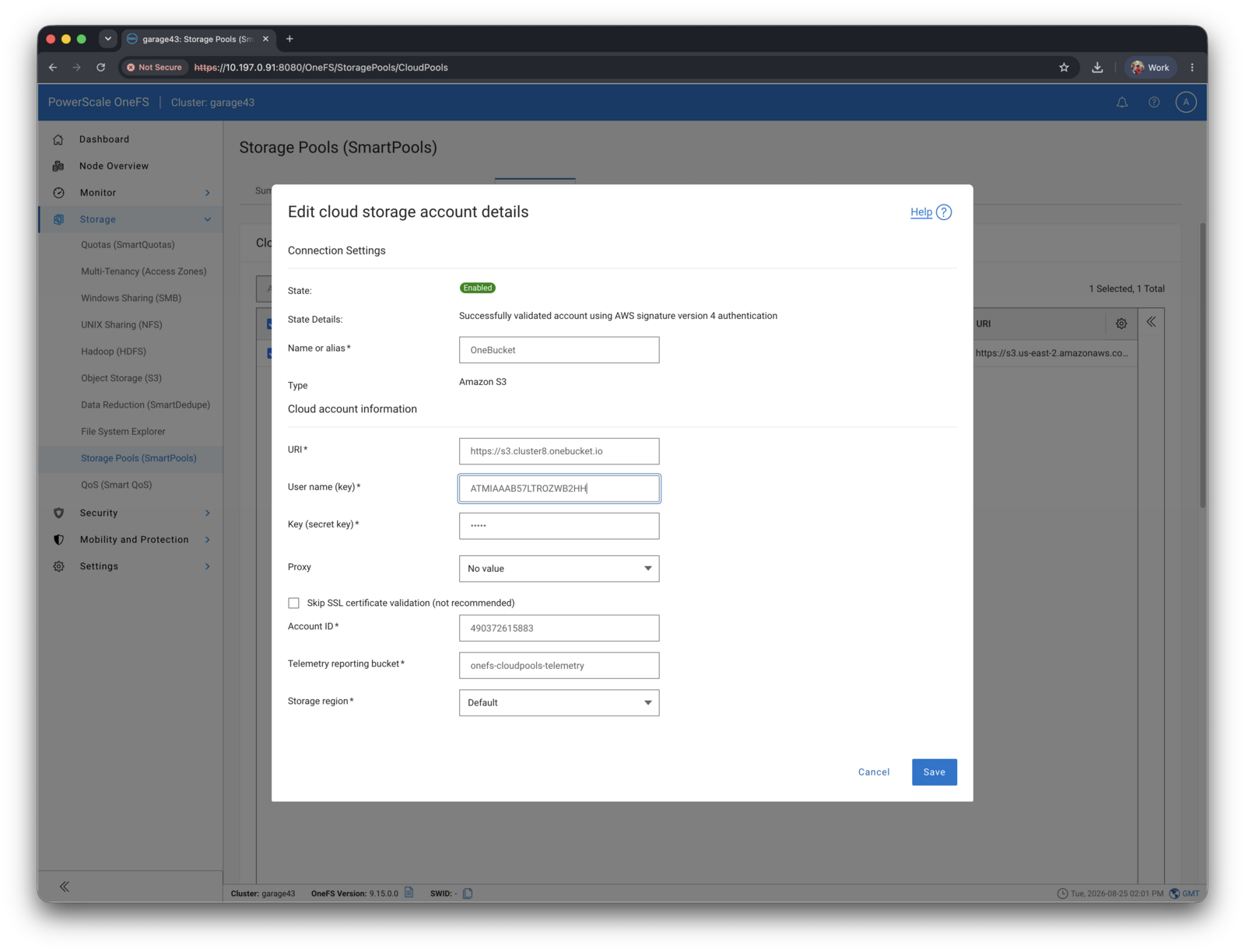The height and width of the screenshot is (952, 1245).
Task: Collapse the side panel double-chevron icon
Action: [1151, 322]
